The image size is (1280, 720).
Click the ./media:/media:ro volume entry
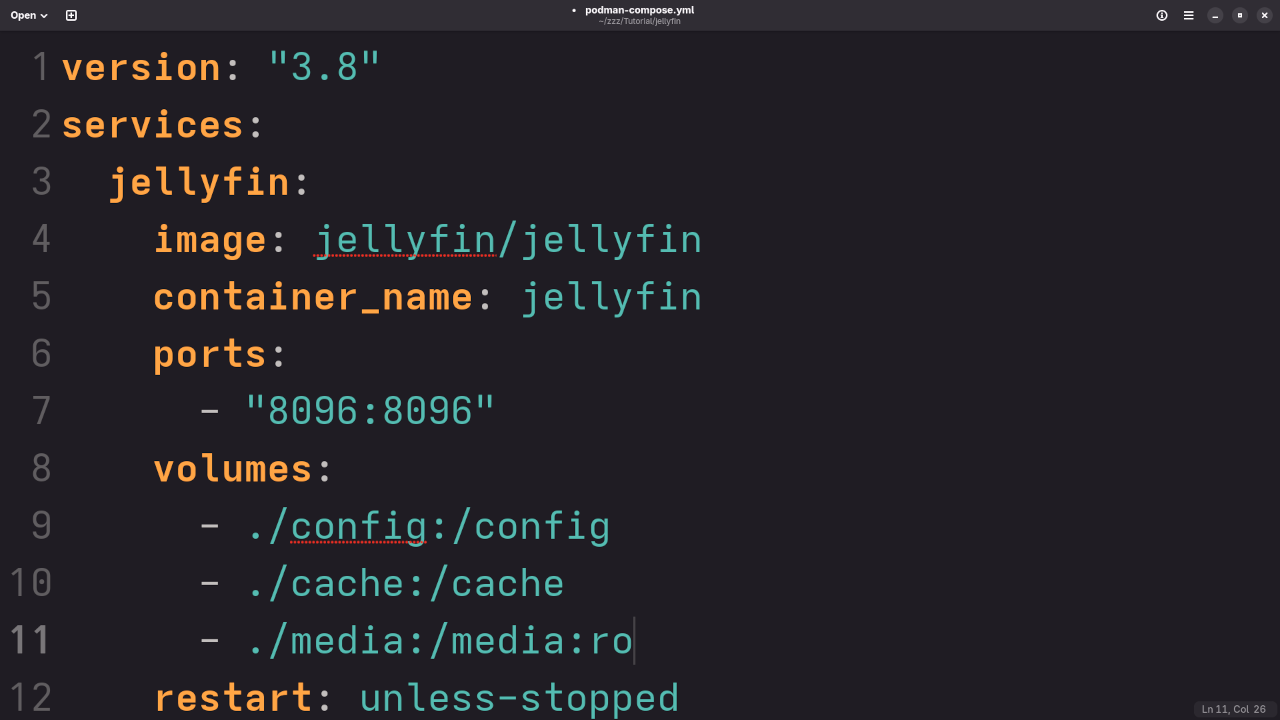pyautogui.click(x=439, y=641)
